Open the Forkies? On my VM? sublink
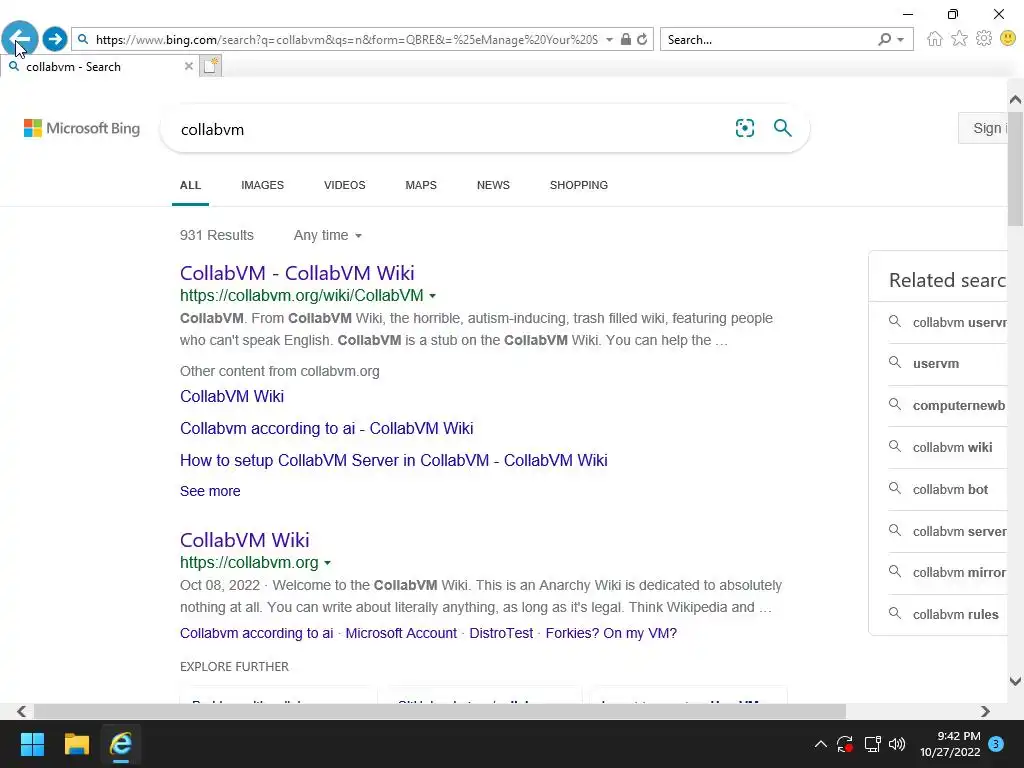1024x768 pixels. 611,633
